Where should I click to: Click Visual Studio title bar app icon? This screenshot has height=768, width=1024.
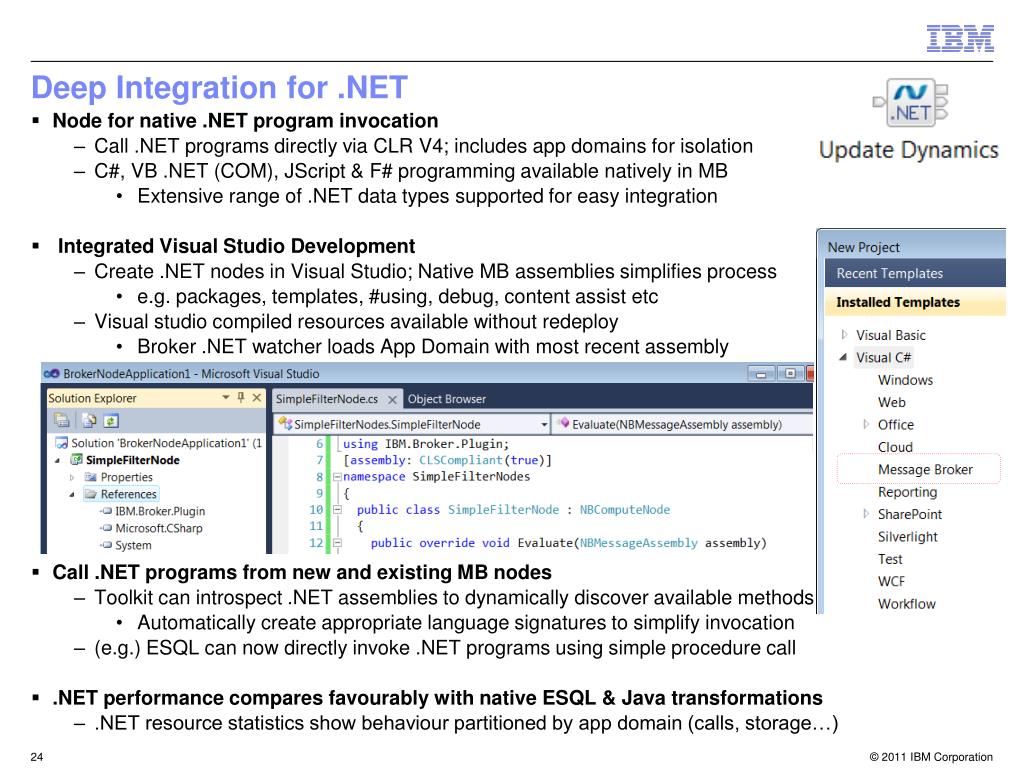coord(51,374)
